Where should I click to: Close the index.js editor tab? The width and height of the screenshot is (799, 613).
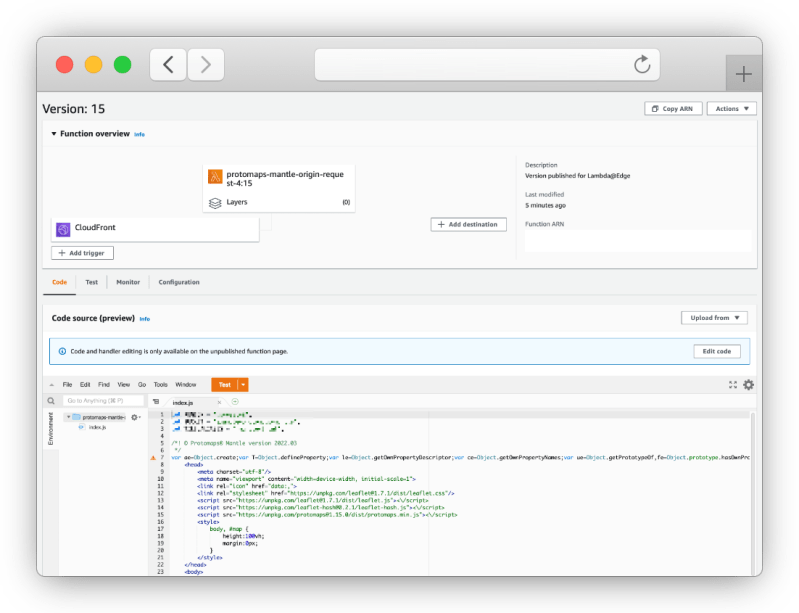point(220,403)
